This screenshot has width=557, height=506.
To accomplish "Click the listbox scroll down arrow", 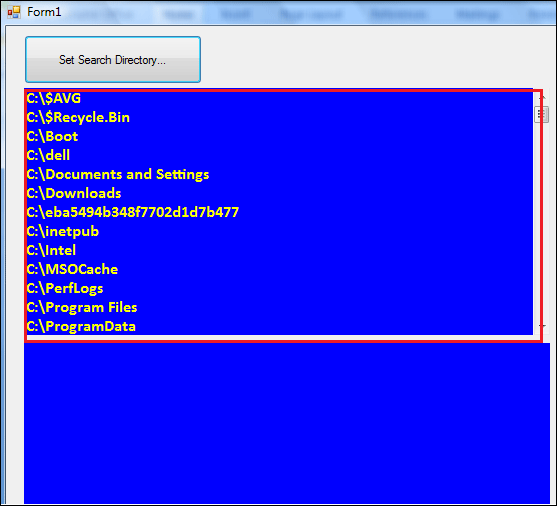I will click(x=541, y=326).
